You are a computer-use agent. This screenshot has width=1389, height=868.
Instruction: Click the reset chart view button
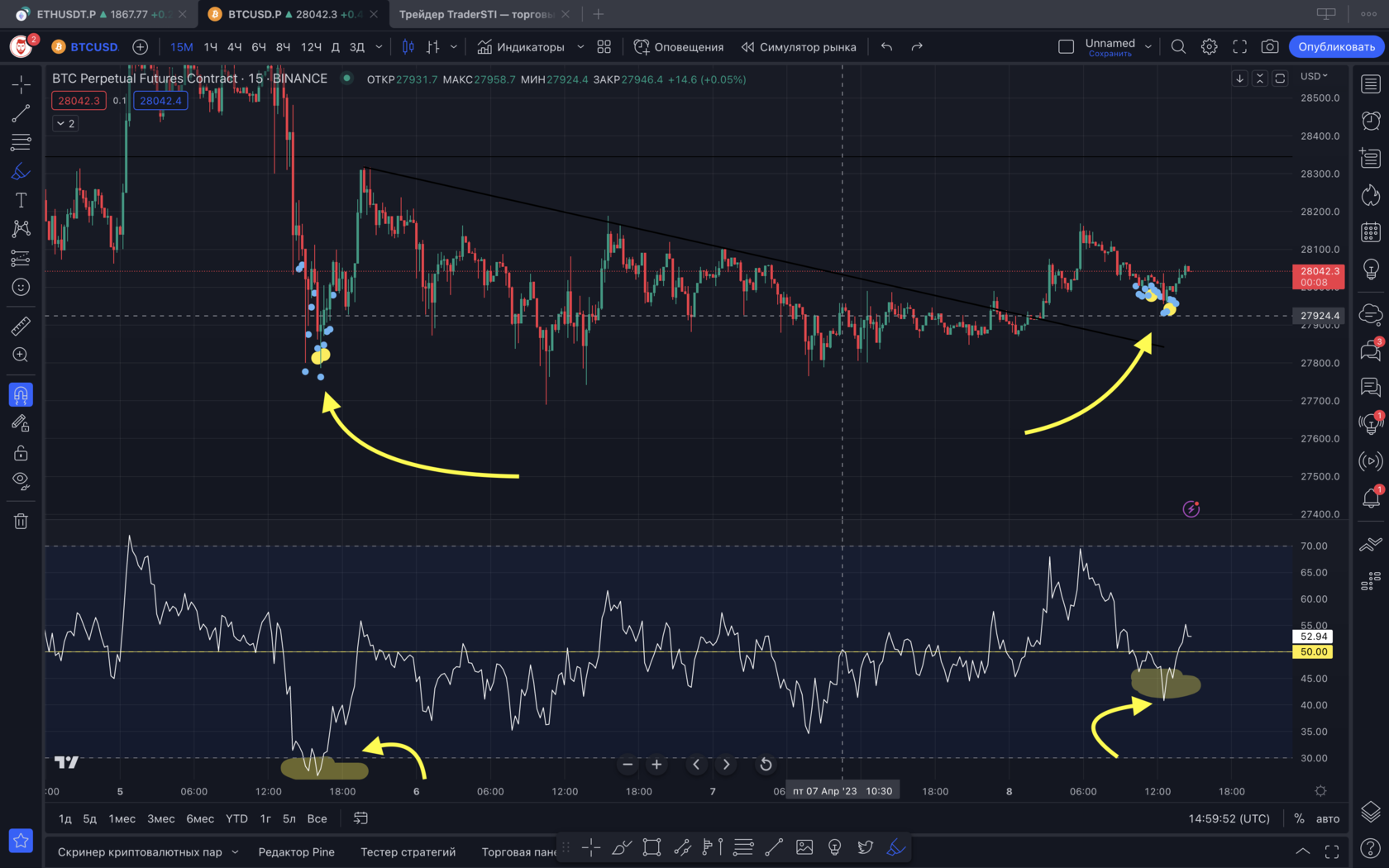point(766,765)
